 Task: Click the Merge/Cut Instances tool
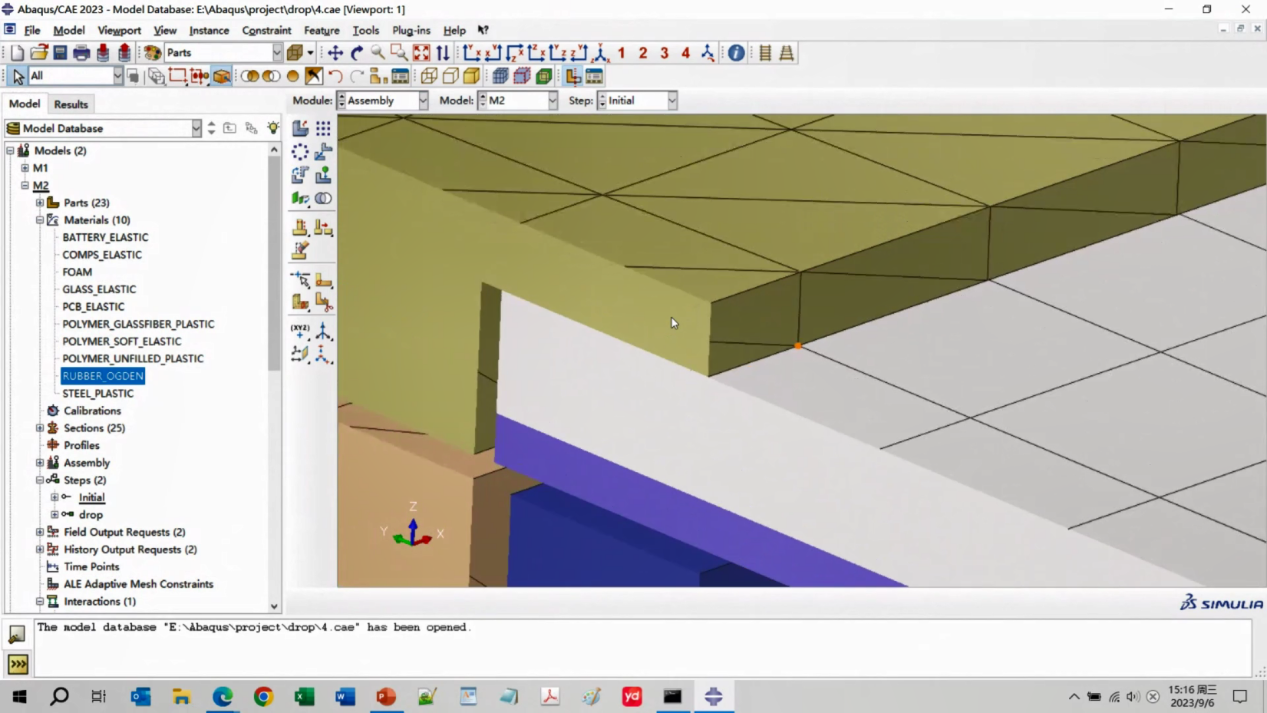(323, 198)
